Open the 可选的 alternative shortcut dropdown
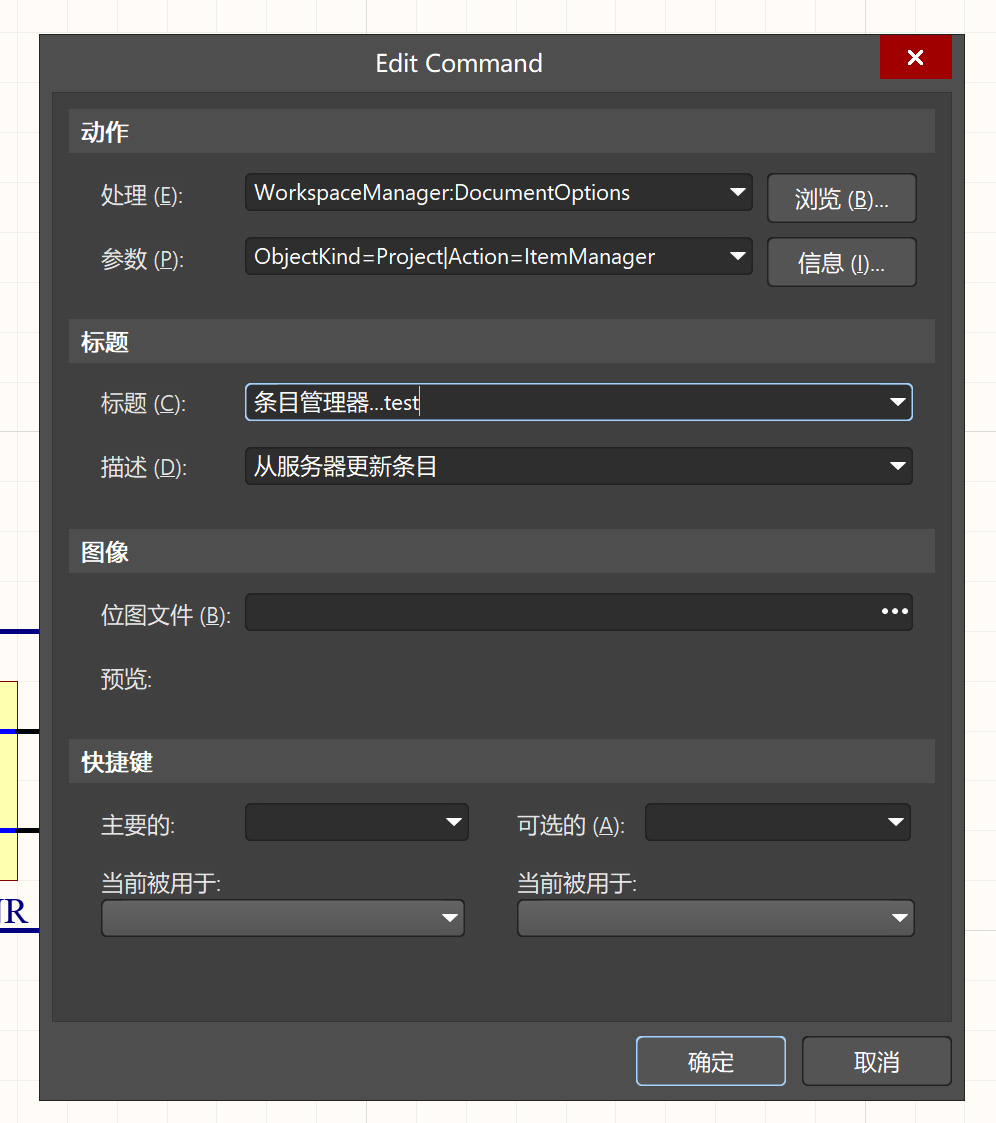This screenshot has width=996, height=1123. 896,822
